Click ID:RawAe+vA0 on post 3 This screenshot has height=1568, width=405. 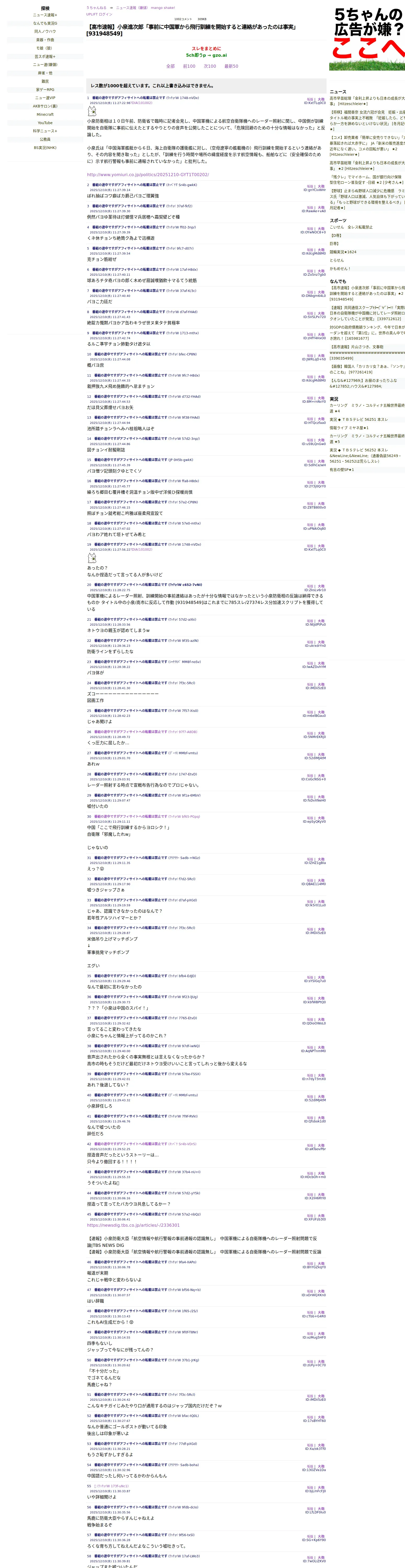click(314, 211)
